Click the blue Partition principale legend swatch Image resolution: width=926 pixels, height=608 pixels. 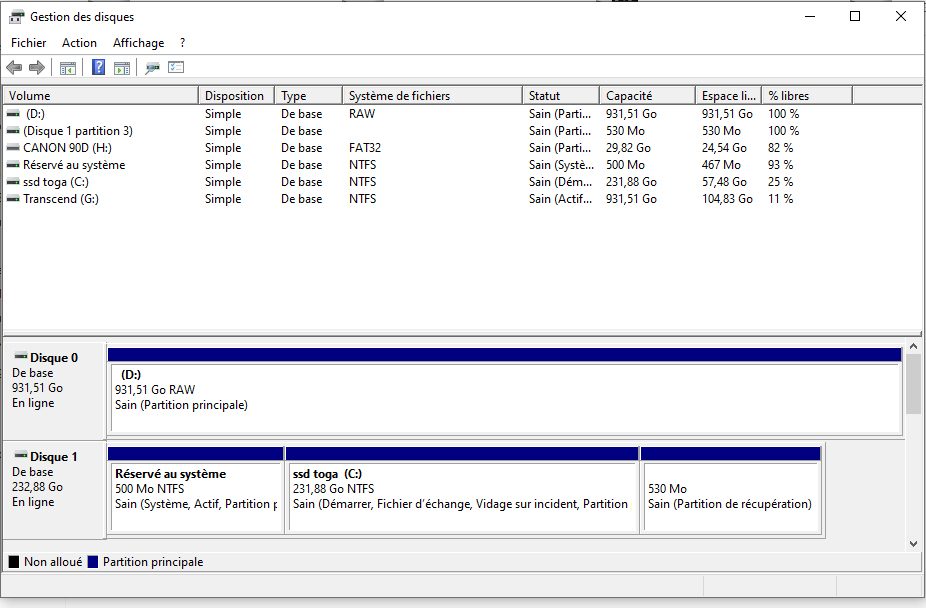(93, 562)
